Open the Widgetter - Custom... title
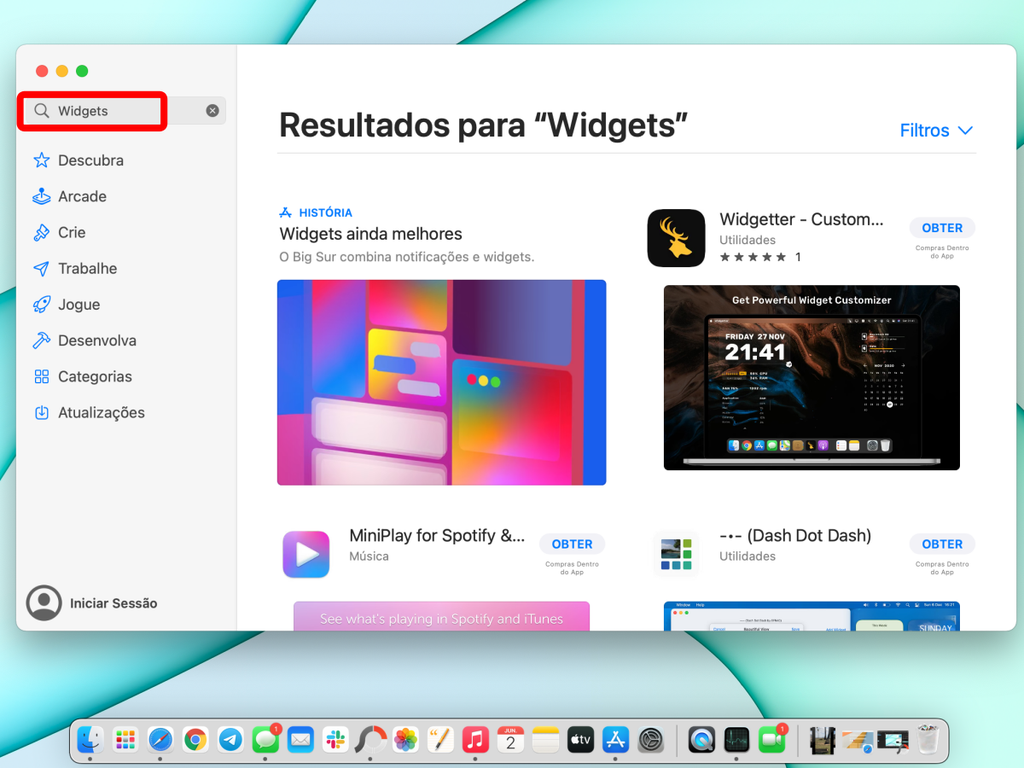This screenshot has height=768, width=1024. (x=801, y=219)
